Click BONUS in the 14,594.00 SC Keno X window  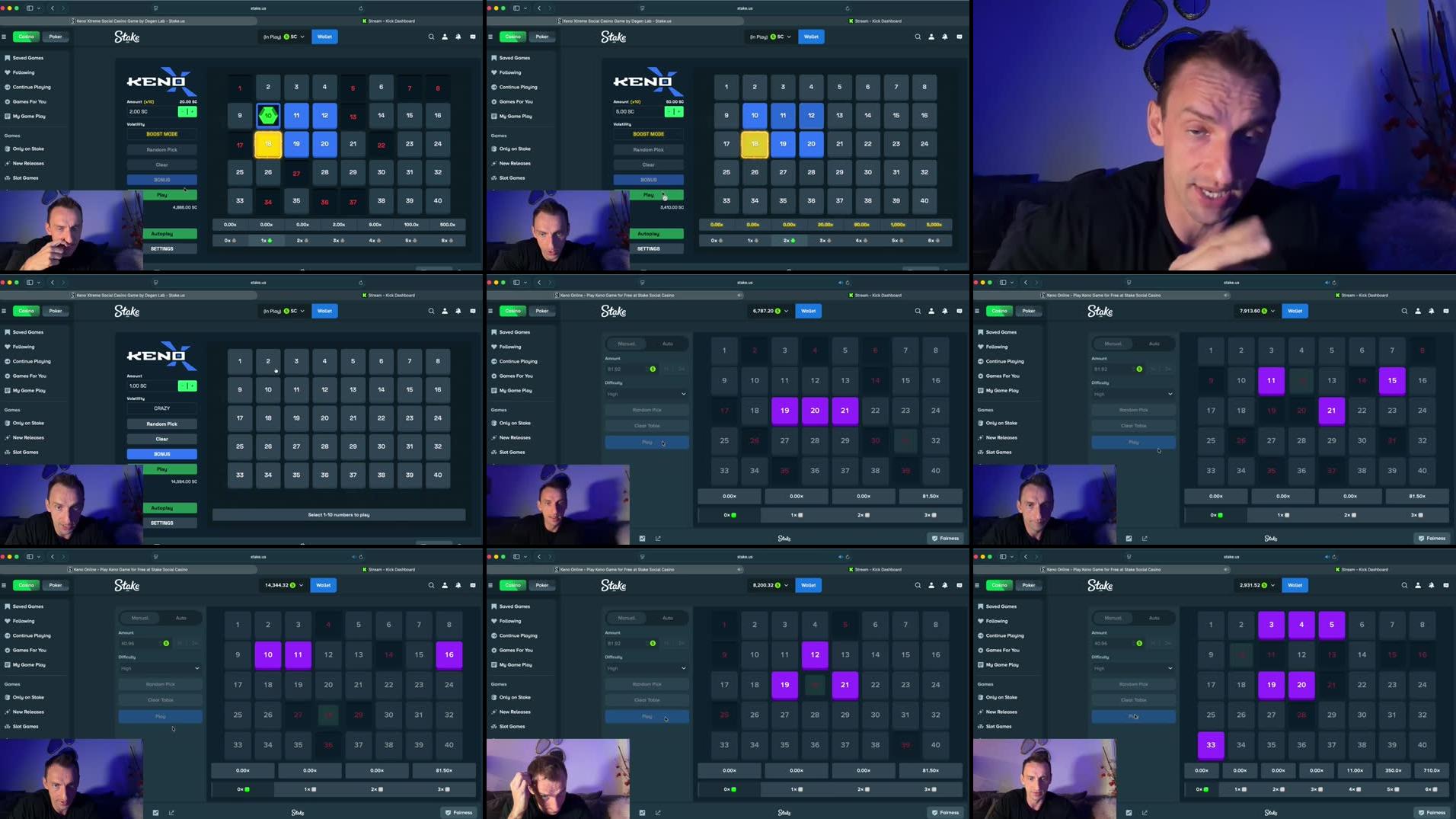click(x=161, y=454)
